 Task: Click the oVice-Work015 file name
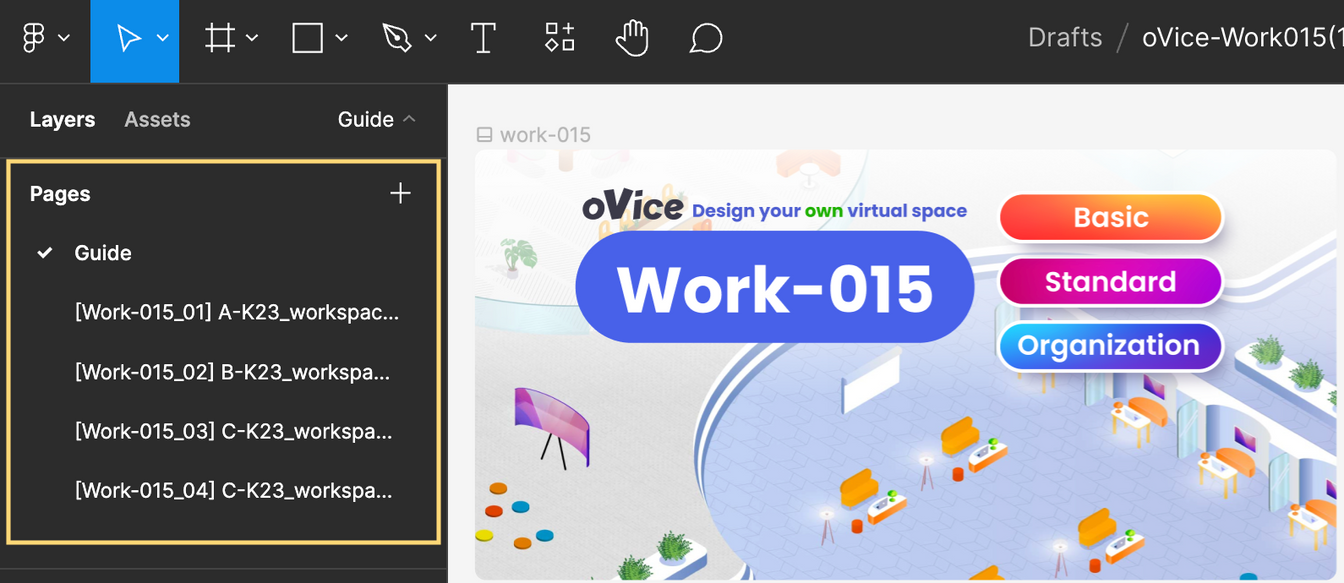pyautogui.click(x=1243, y=38)
